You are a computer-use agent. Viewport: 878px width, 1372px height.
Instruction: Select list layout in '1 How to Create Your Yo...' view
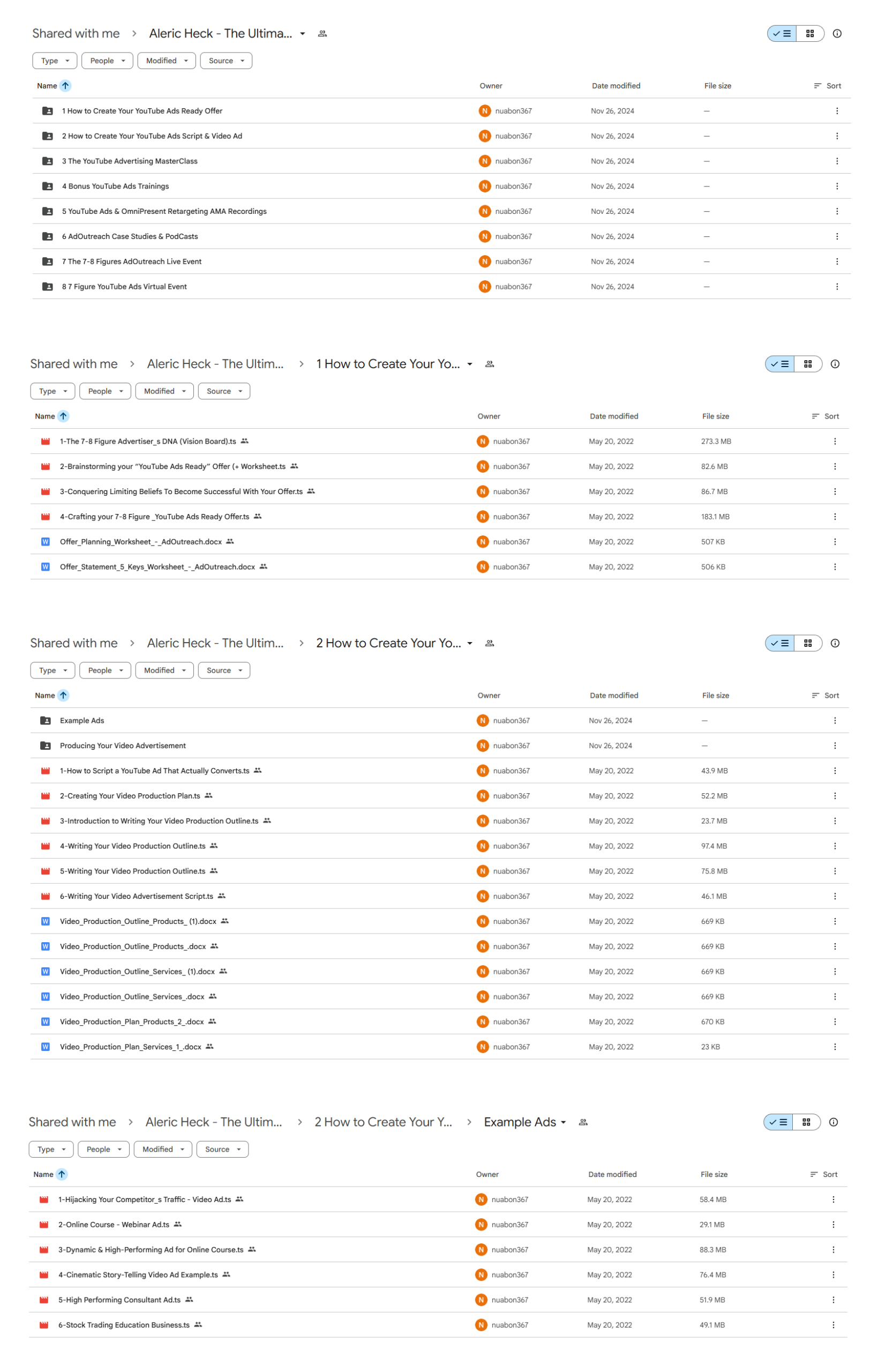tap(779, 364)
